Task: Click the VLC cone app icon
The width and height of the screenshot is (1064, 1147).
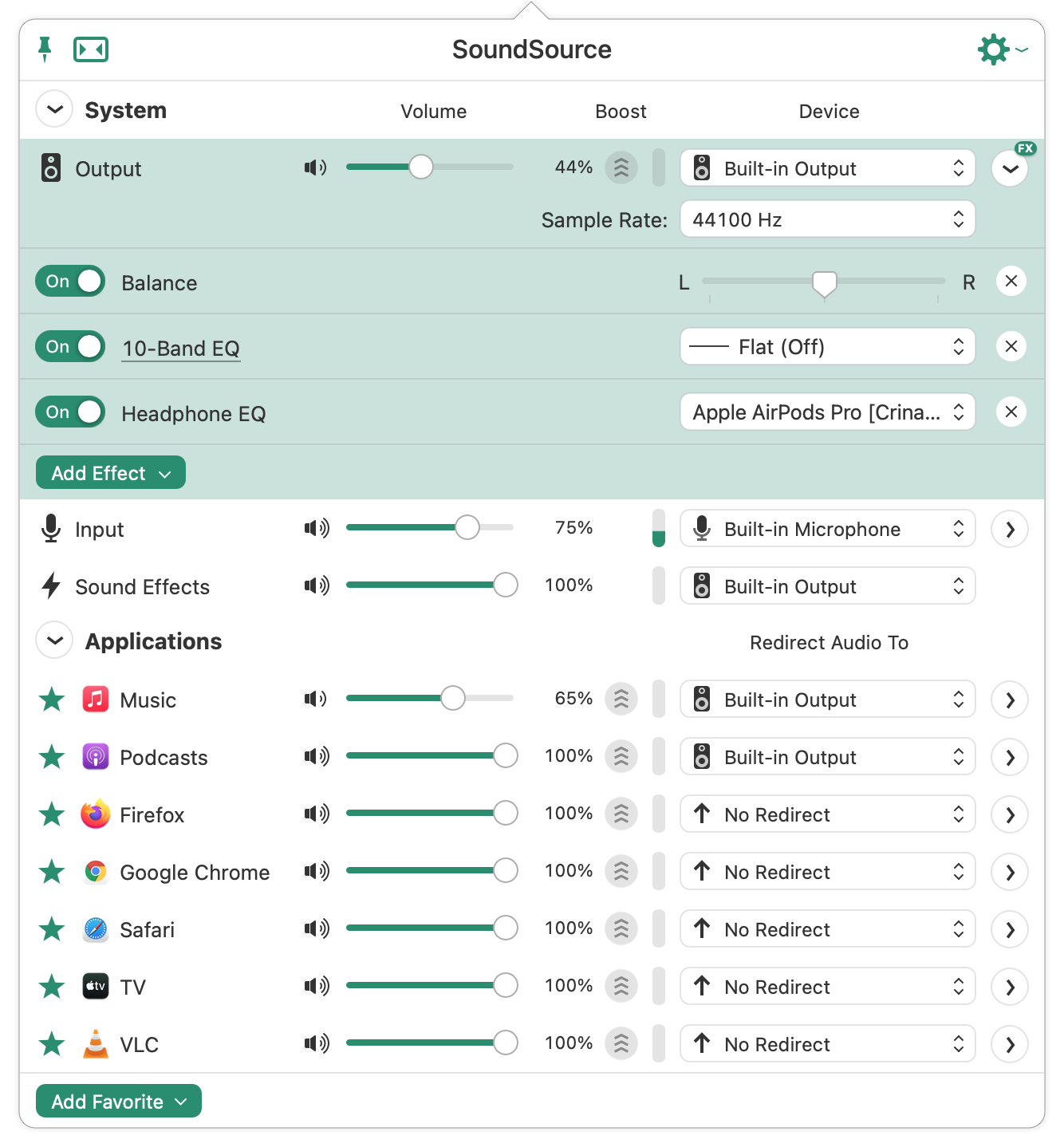Action: coord(96,1044)
